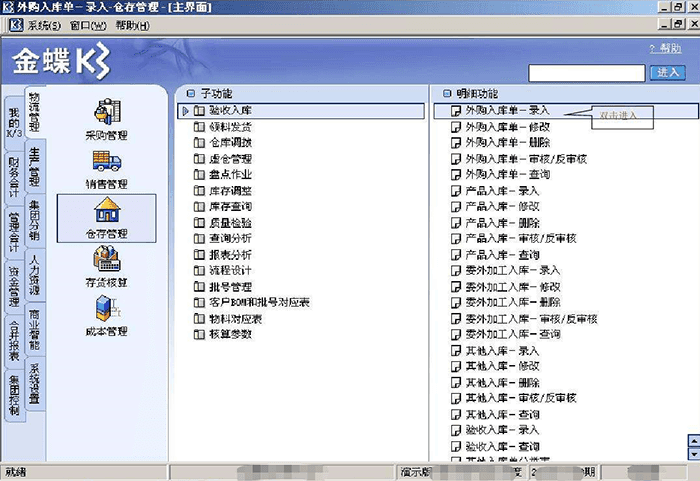Image resolution: width=700 pixels, height=481 pixels.
Task: Select 产品入库-修改 entry
Action: pos(502,207)
